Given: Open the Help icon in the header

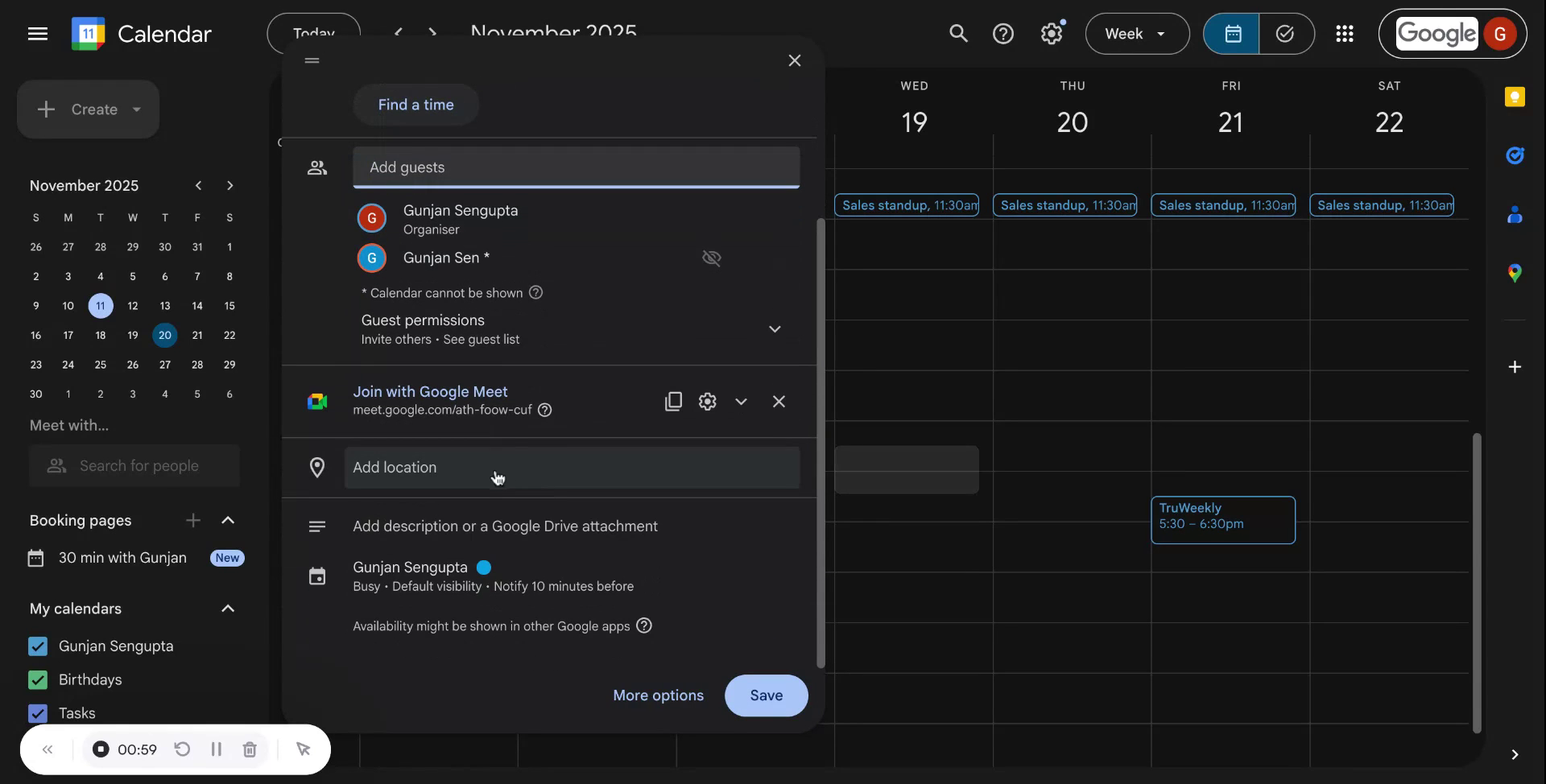Looking at the screenshot, I should coord(1004,33).
